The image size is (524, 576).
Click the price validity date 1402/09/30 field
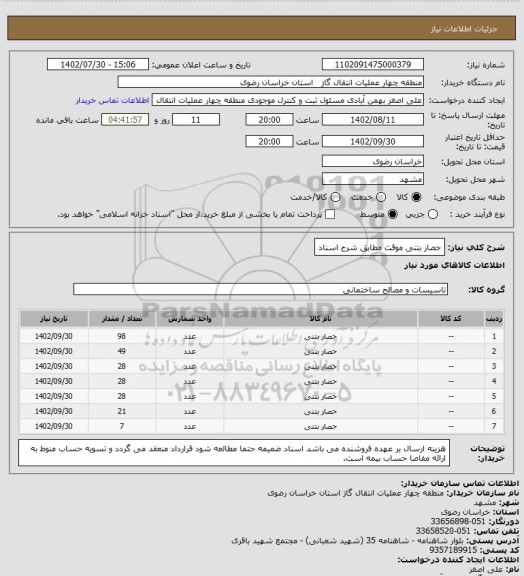pos(373,141)
